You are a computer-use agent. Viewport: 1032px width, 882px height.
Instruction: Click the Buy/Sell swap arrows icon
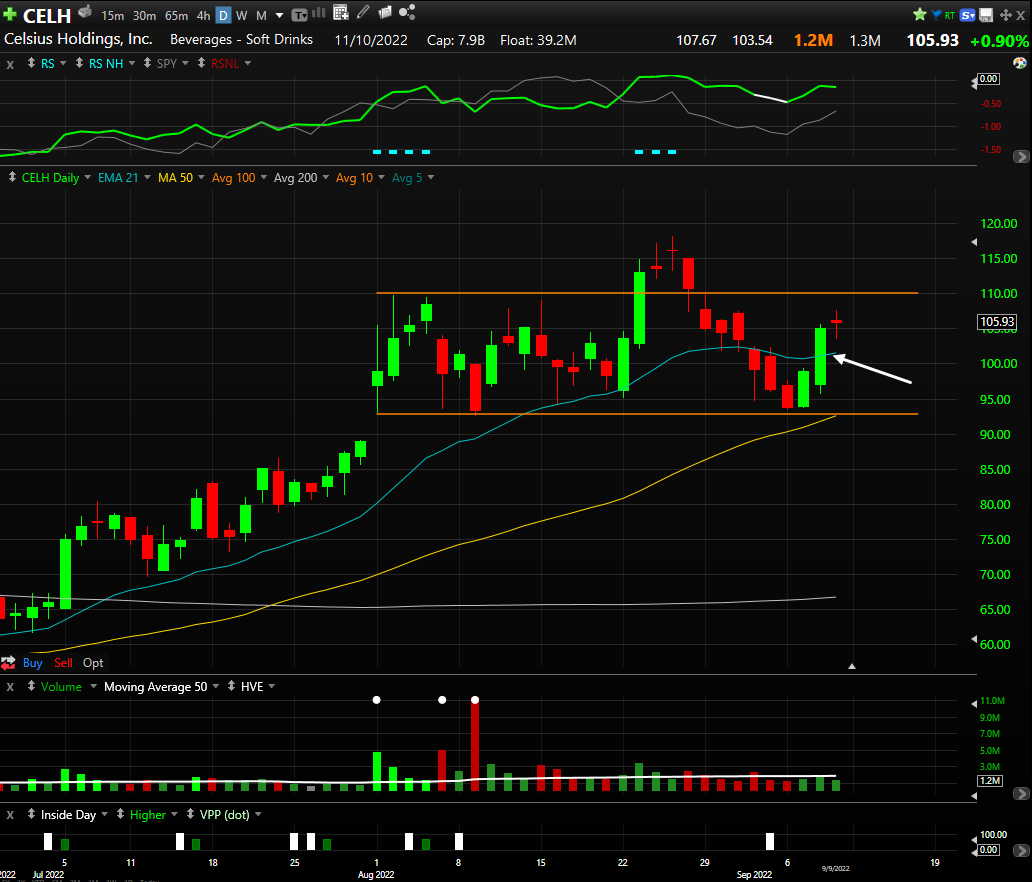pos(8,663)
